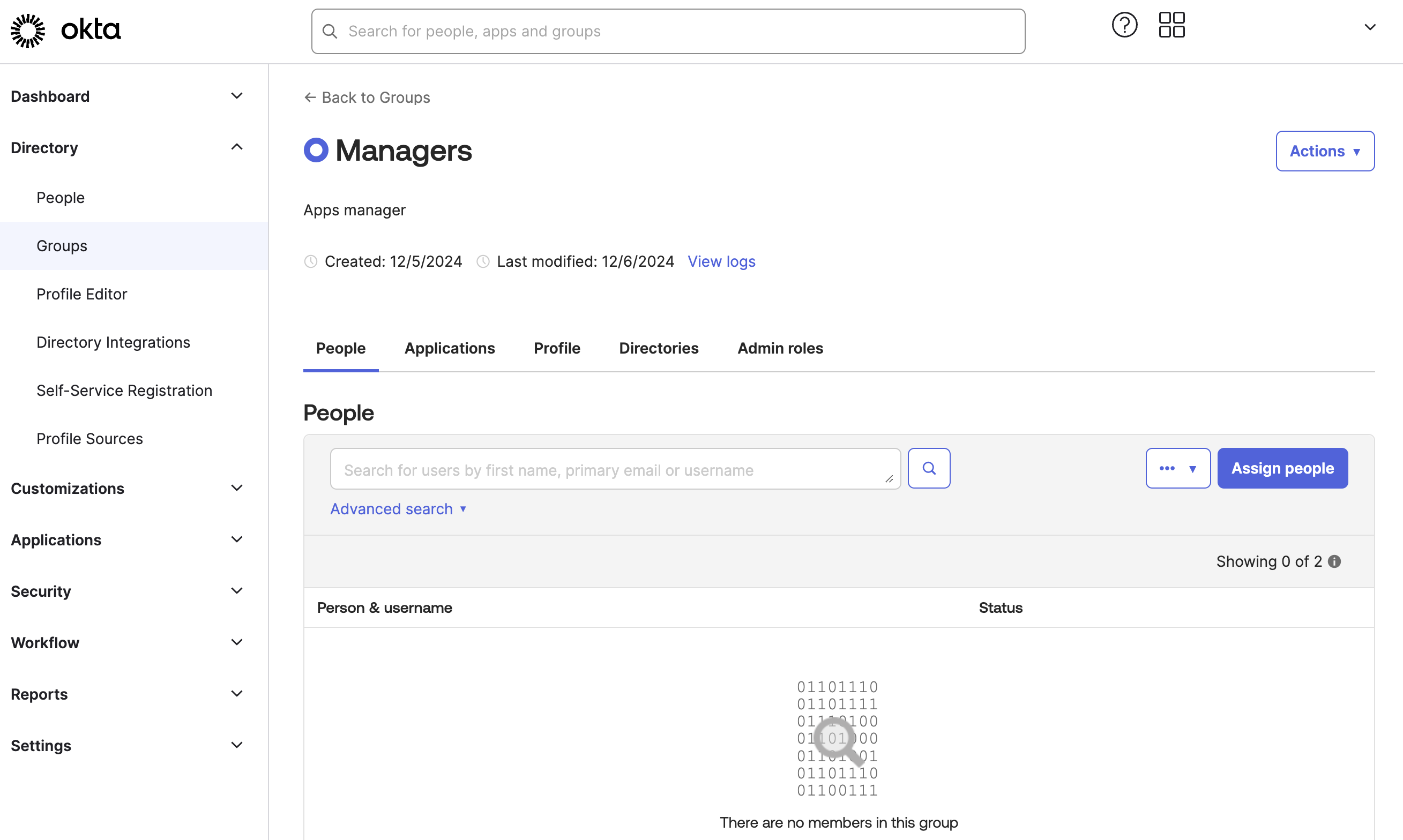Click the Assign people button
This screenshot has width=1403, height=840.
click(1282, 468)
